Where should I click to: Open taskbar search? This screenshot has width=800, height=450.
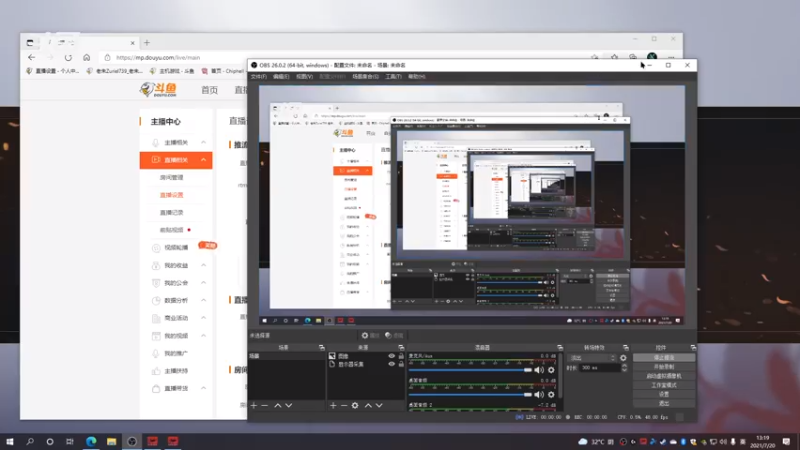(x=30, y=441)
